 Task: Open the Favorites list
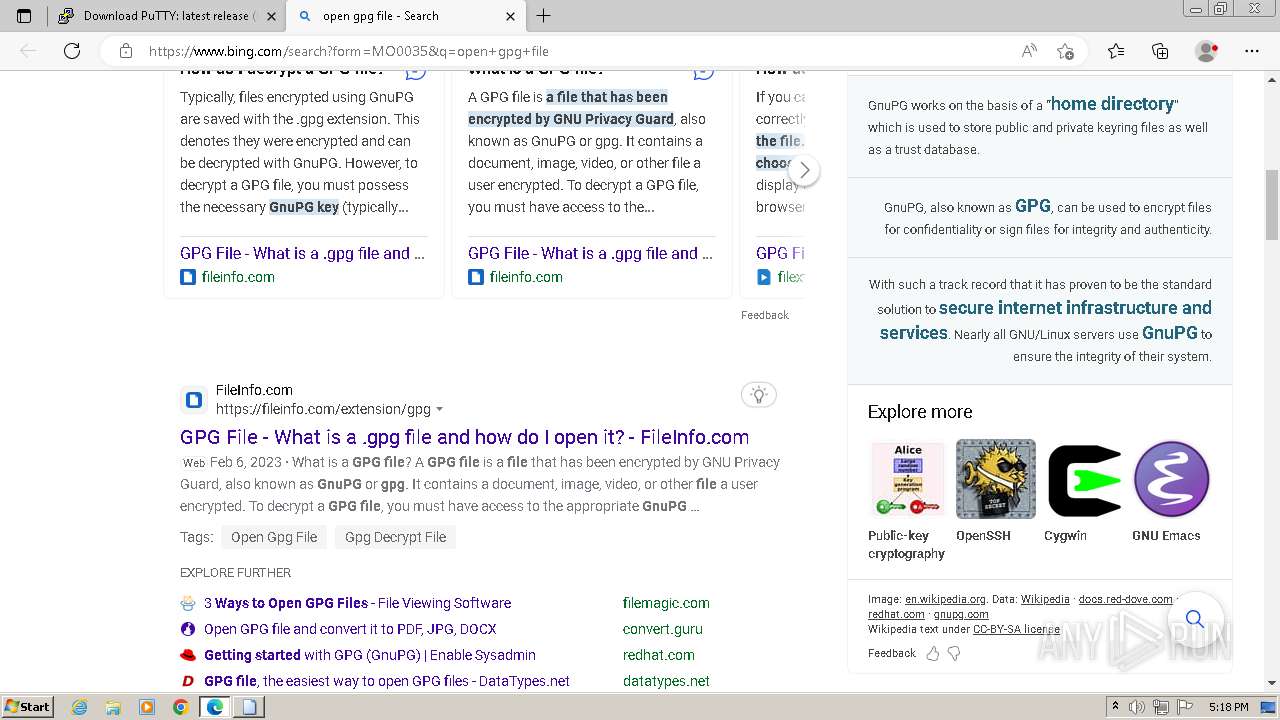tap(1116, 51)
